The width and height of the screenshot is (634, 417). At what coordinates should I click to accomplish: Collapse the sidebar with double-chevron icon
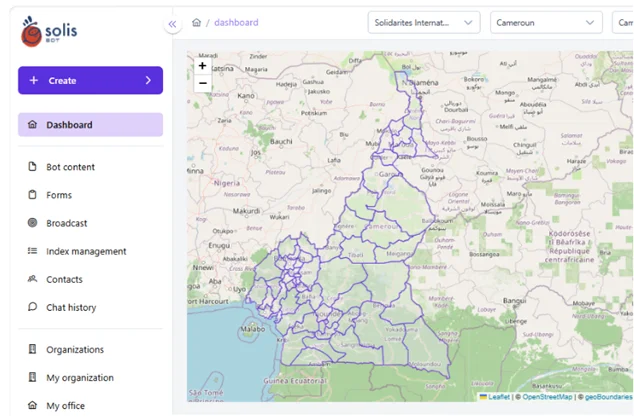coord(173,24)
